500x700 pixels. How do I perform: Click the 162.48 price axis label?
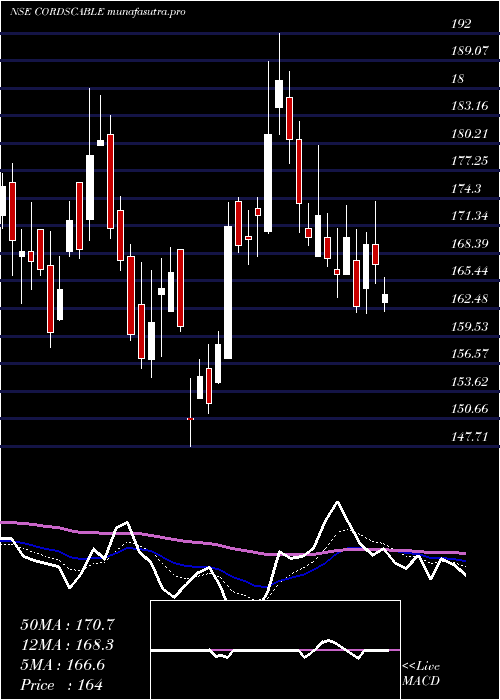470,299
